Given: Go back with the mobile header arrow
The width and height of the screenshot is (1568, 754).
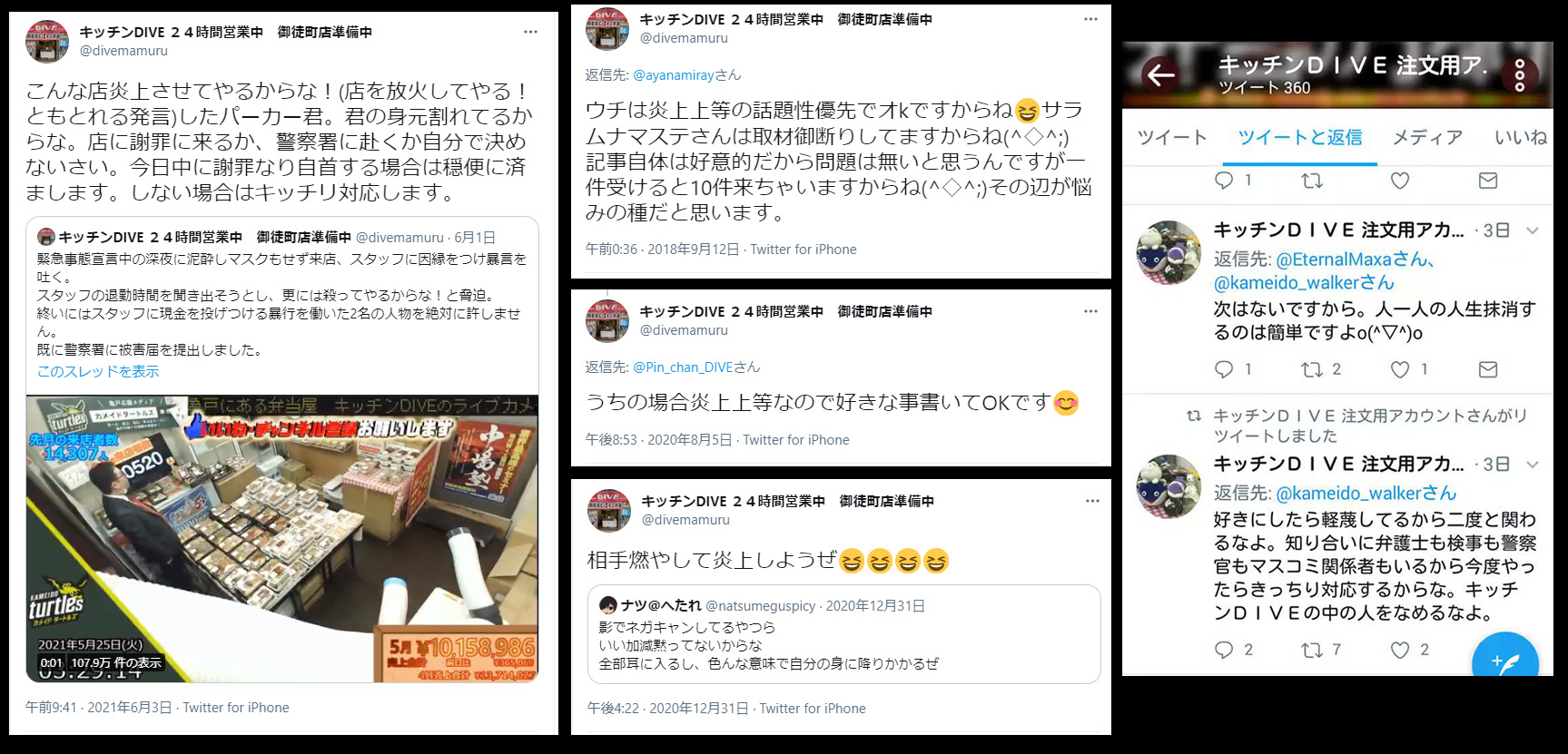Looking at the screenshot, I should pos(1160,75).
